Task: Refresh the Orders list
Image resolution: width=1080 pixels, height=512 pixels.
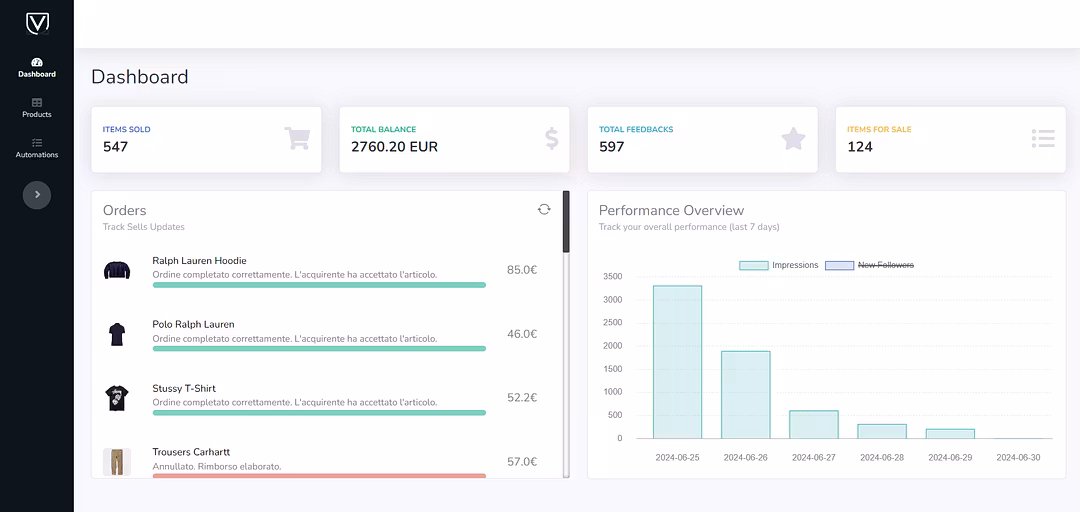Action: point(544,209)
